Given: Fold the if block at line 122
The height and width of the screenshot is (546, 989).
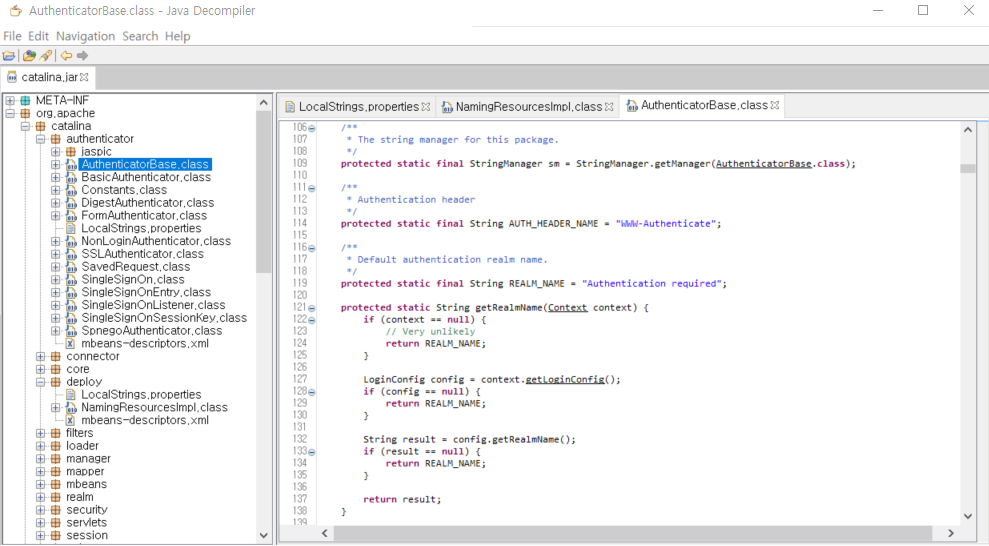Looking at the screenshot, I should pyautogui.click(x=312, y=320).
